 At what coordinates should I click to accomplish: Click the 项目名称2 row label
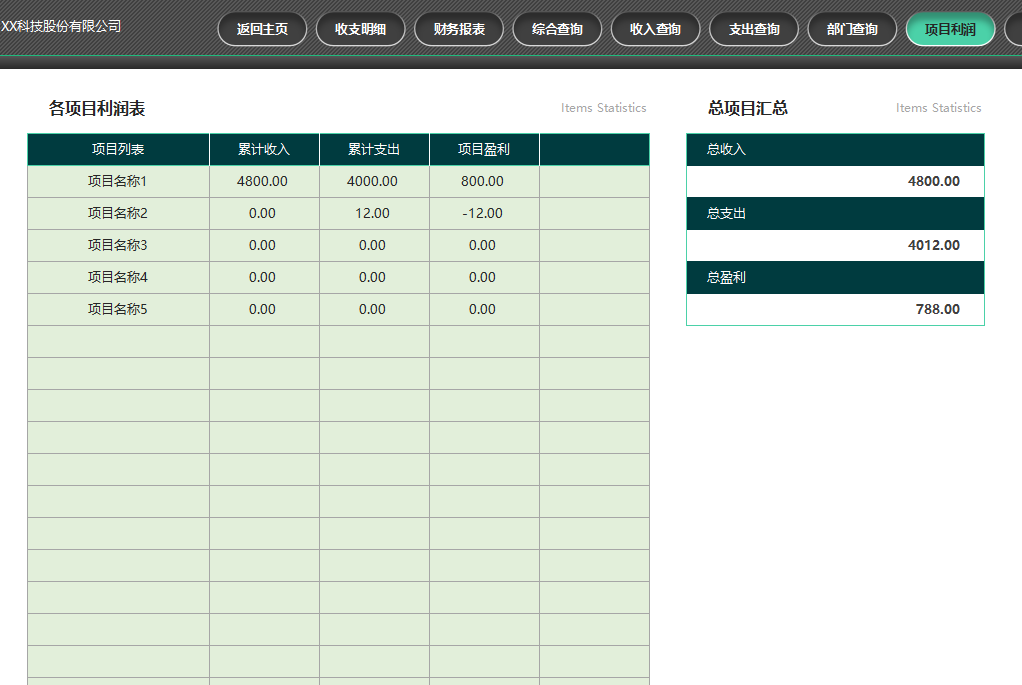point(118,214)
